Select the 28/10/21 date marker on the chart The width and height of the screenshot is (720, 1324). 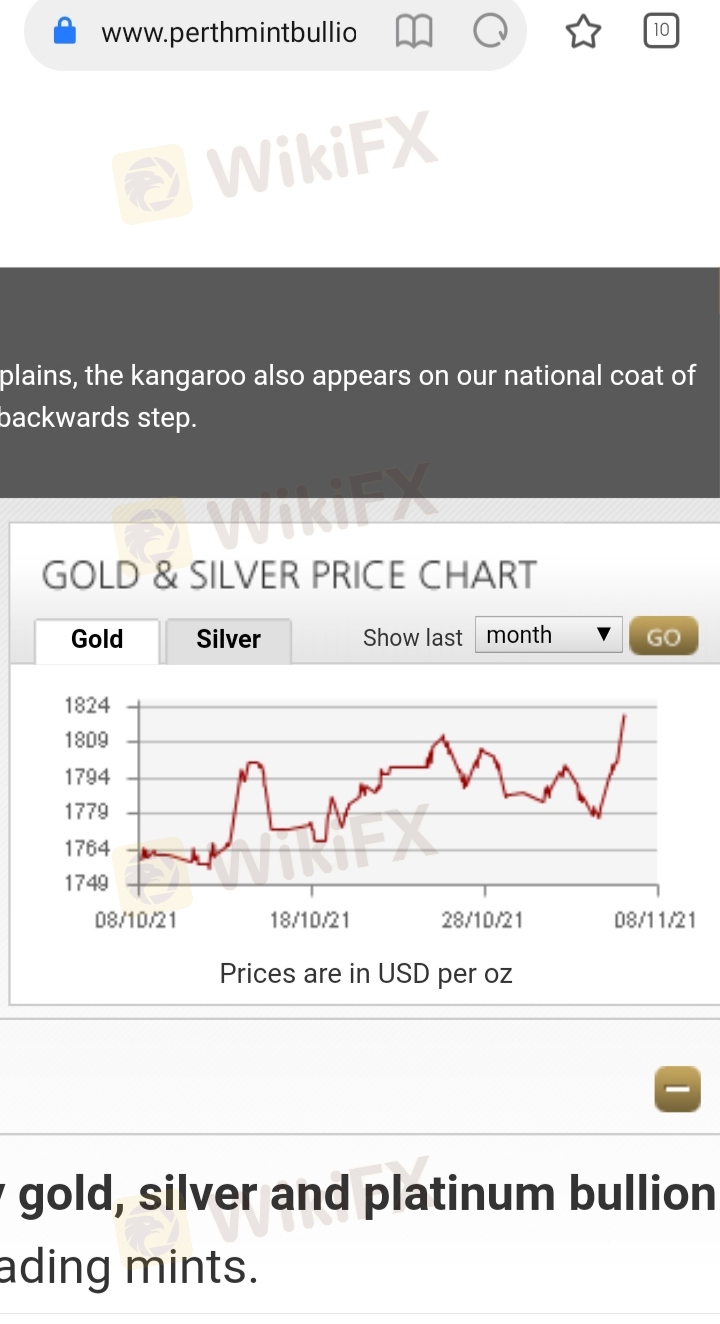click(x=482, y=920)
